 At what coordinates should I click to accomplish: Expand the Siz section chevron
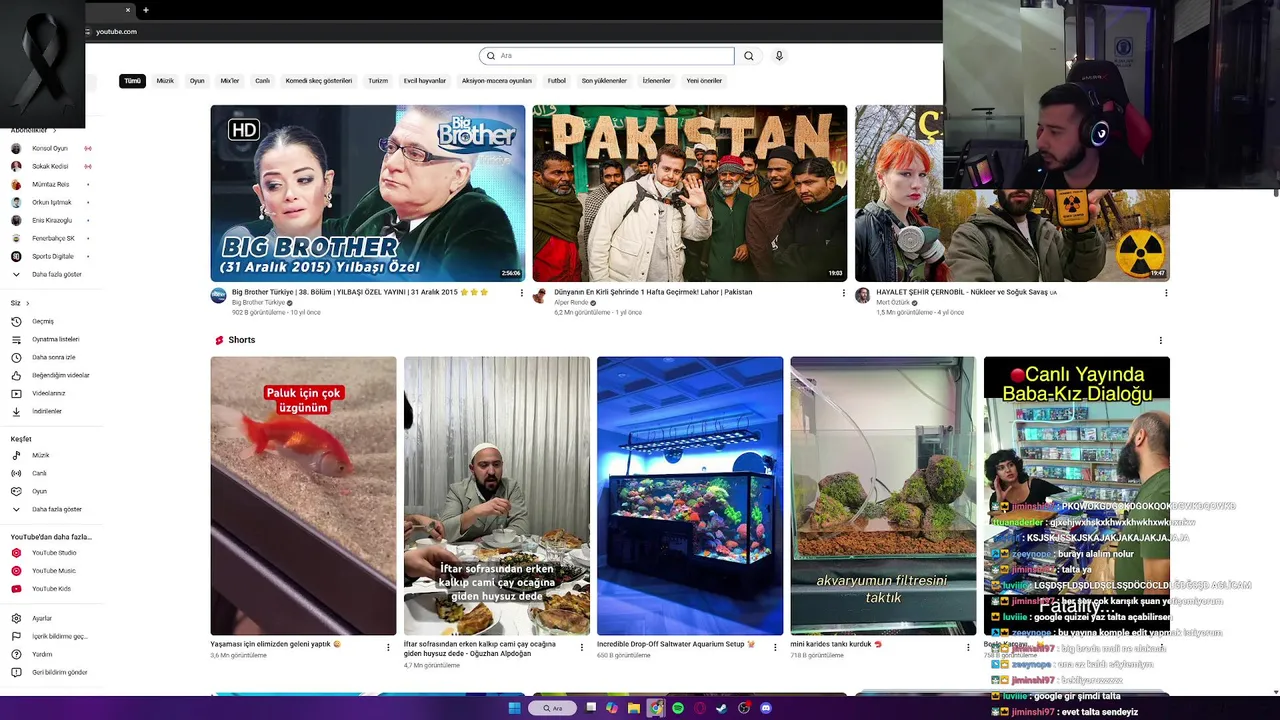pyautogui.click(x=27, y=303)
